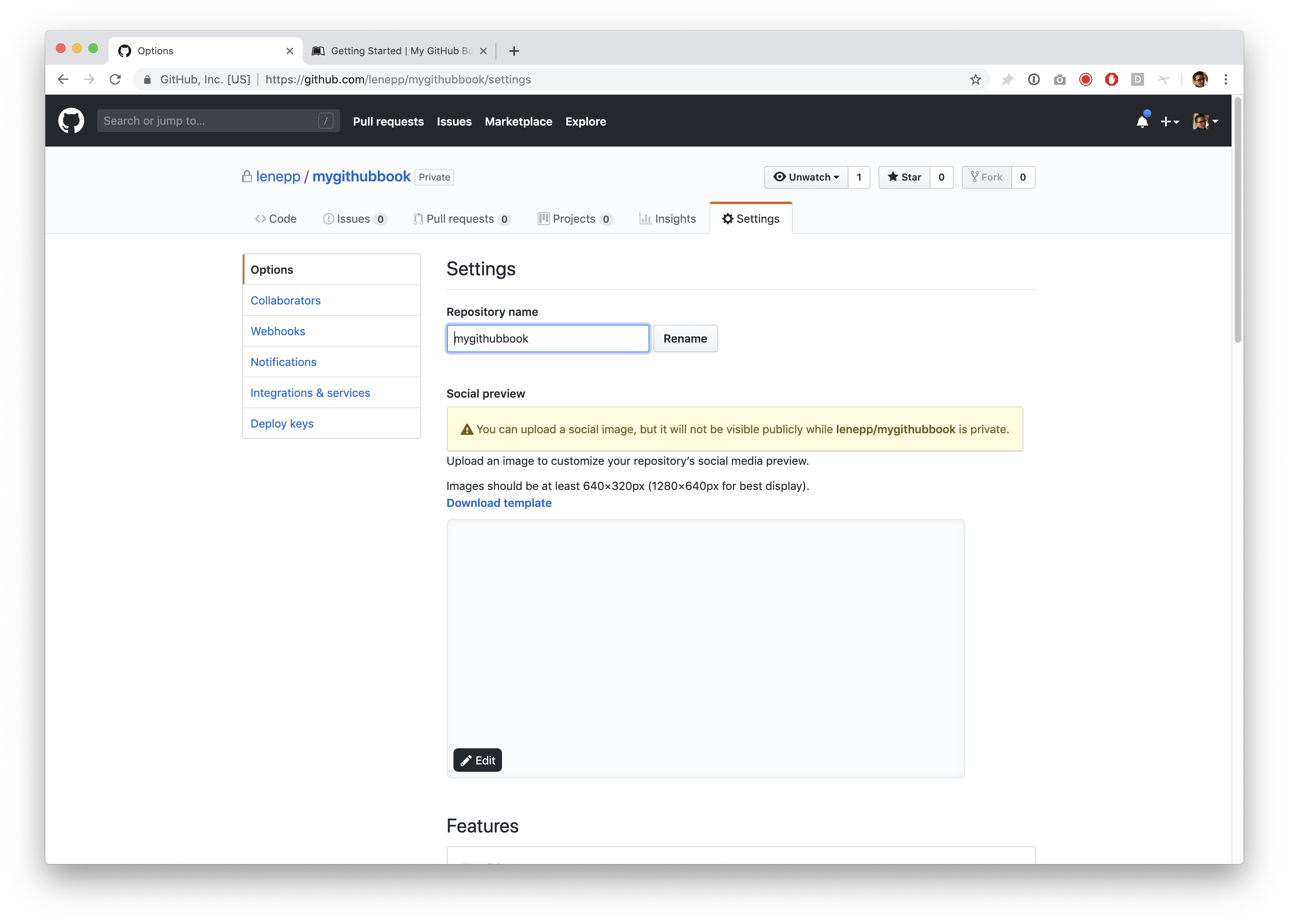Click Pull requests in the top navigation

[388, 121]
